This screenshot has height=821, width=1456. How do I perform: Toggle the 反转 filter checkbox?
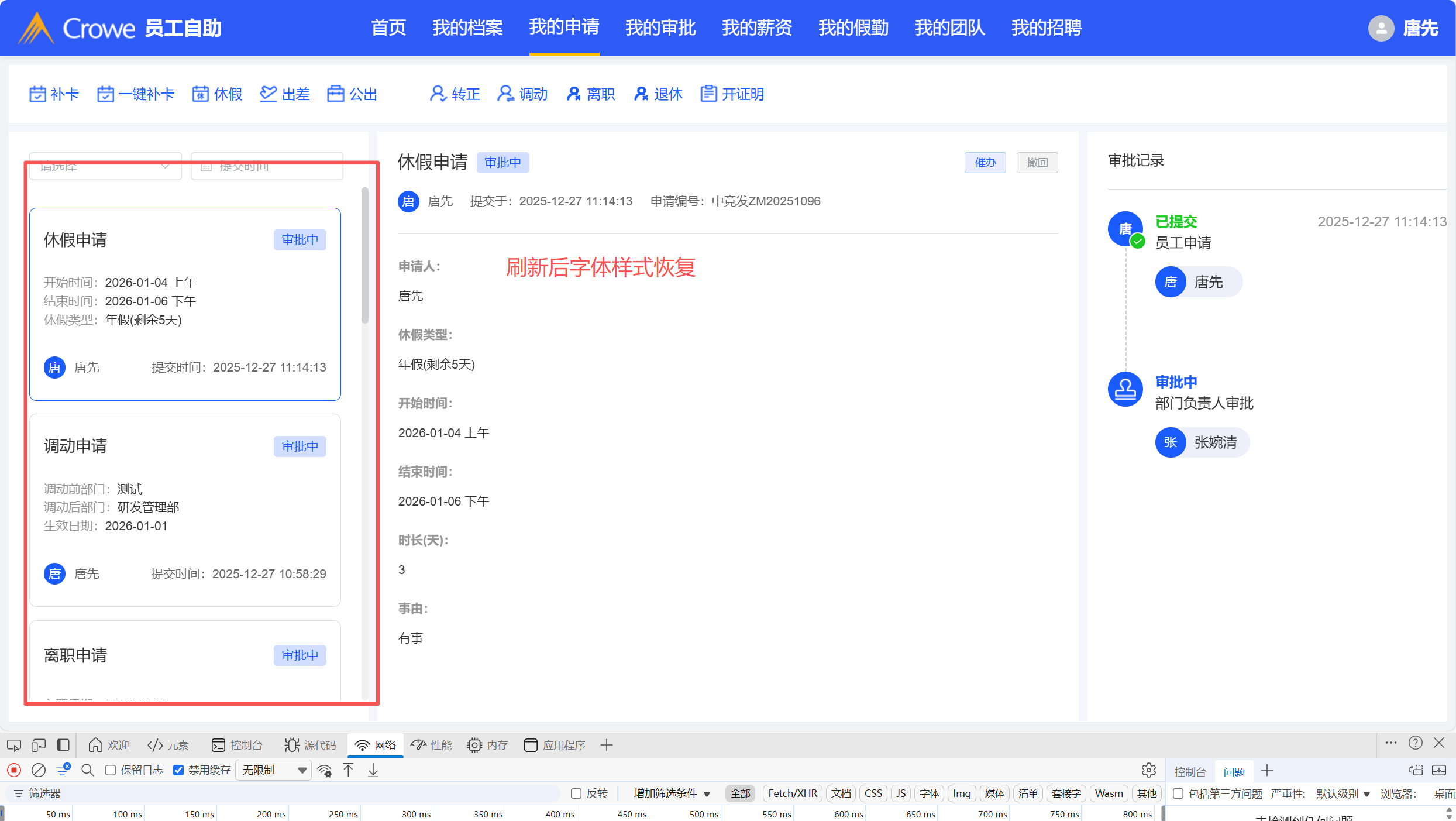click(x=576, y=793)
